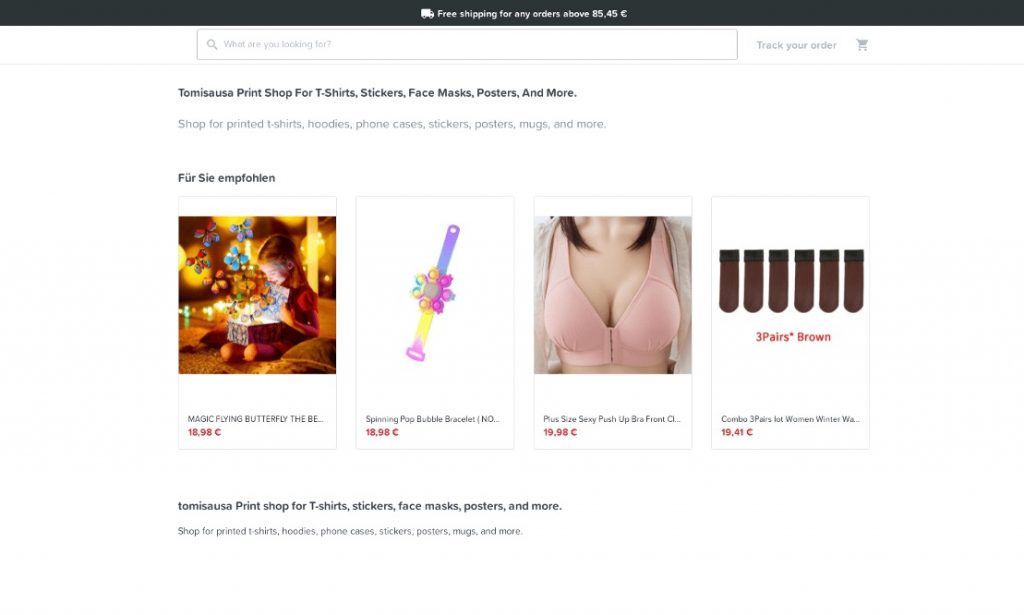The height and width of the screenshot is (615, 1024).
Task: Open the 'Spinning Pop Bubble Bracelet' title link
Action: point(432,419)
